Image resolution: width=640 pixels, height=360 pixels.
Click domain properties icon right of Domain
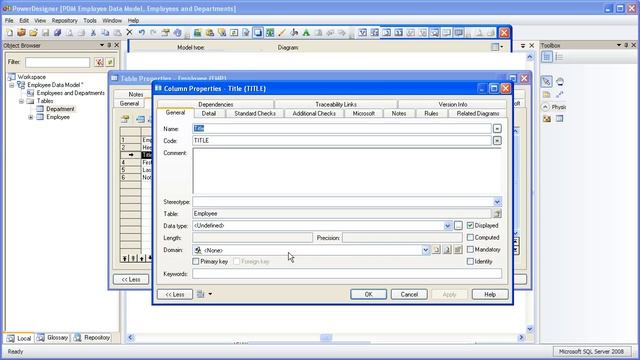click(458, 249)
